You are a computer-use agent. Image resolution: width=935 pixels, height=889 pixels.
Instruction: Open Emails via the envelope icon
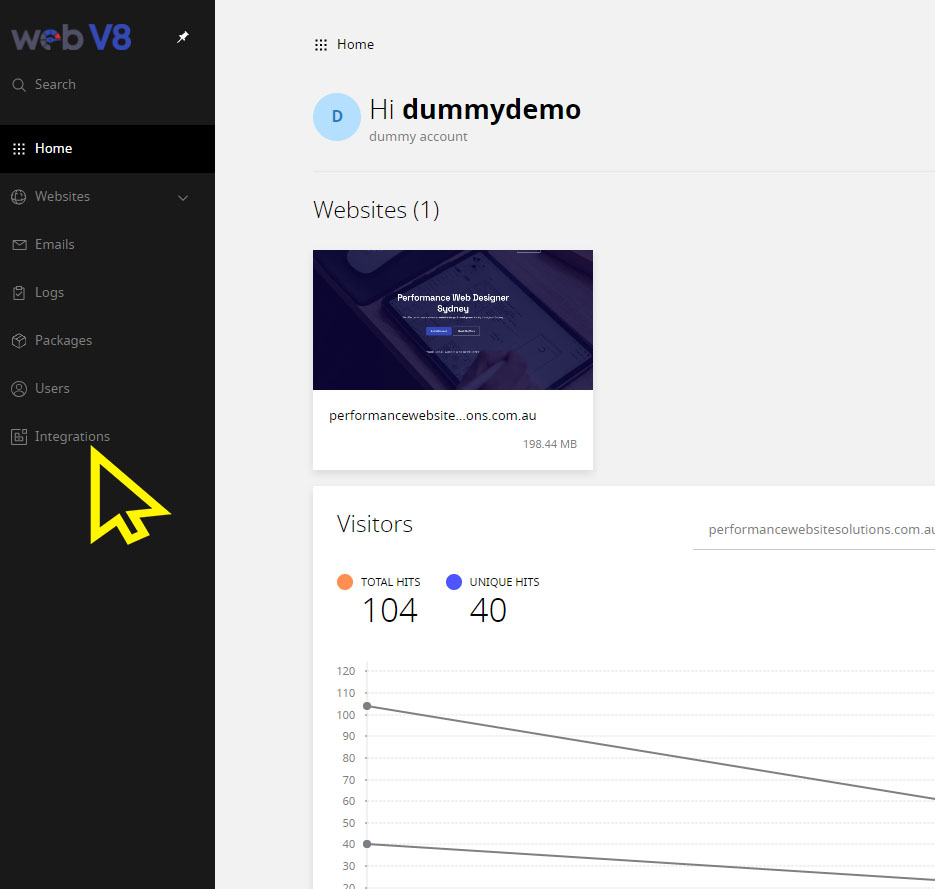pos(19,244)
